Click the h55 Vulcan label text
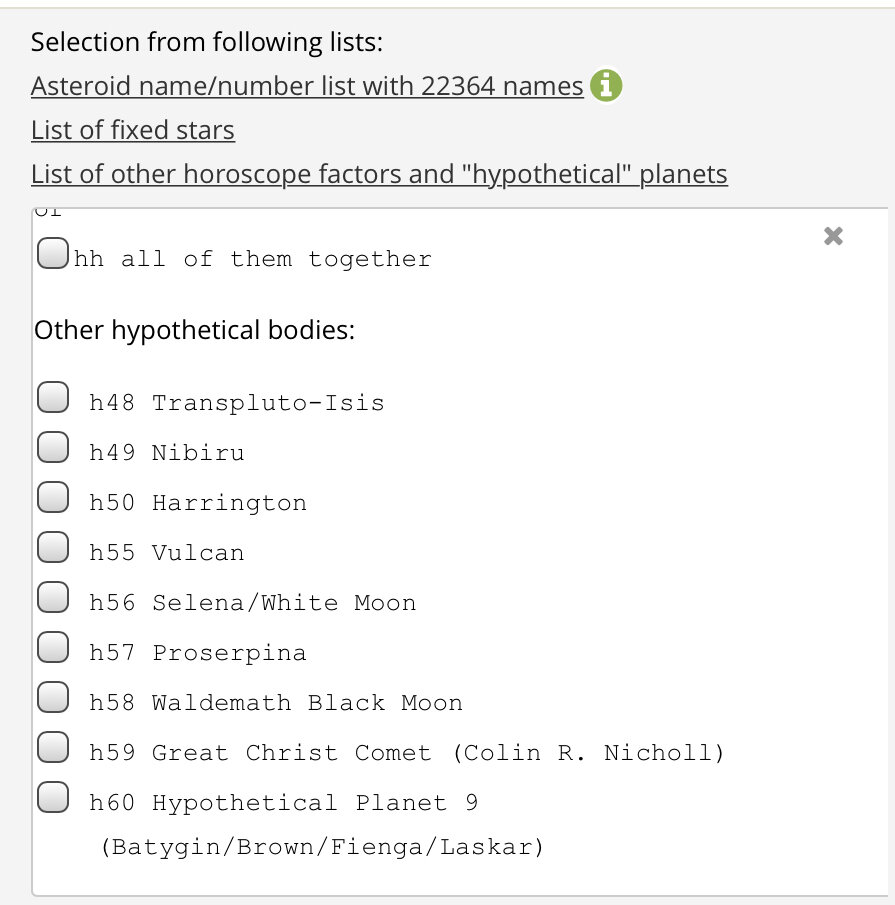Image resolution: width=895 pixels, height=905 pixels. (167, 552)
